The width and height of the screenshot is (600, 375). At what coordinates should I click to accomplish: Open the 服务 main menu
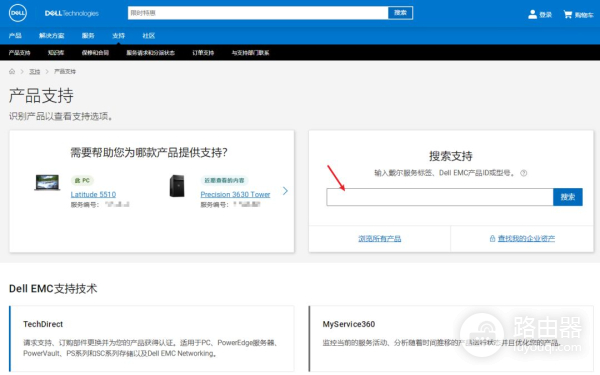click(88, 36)
